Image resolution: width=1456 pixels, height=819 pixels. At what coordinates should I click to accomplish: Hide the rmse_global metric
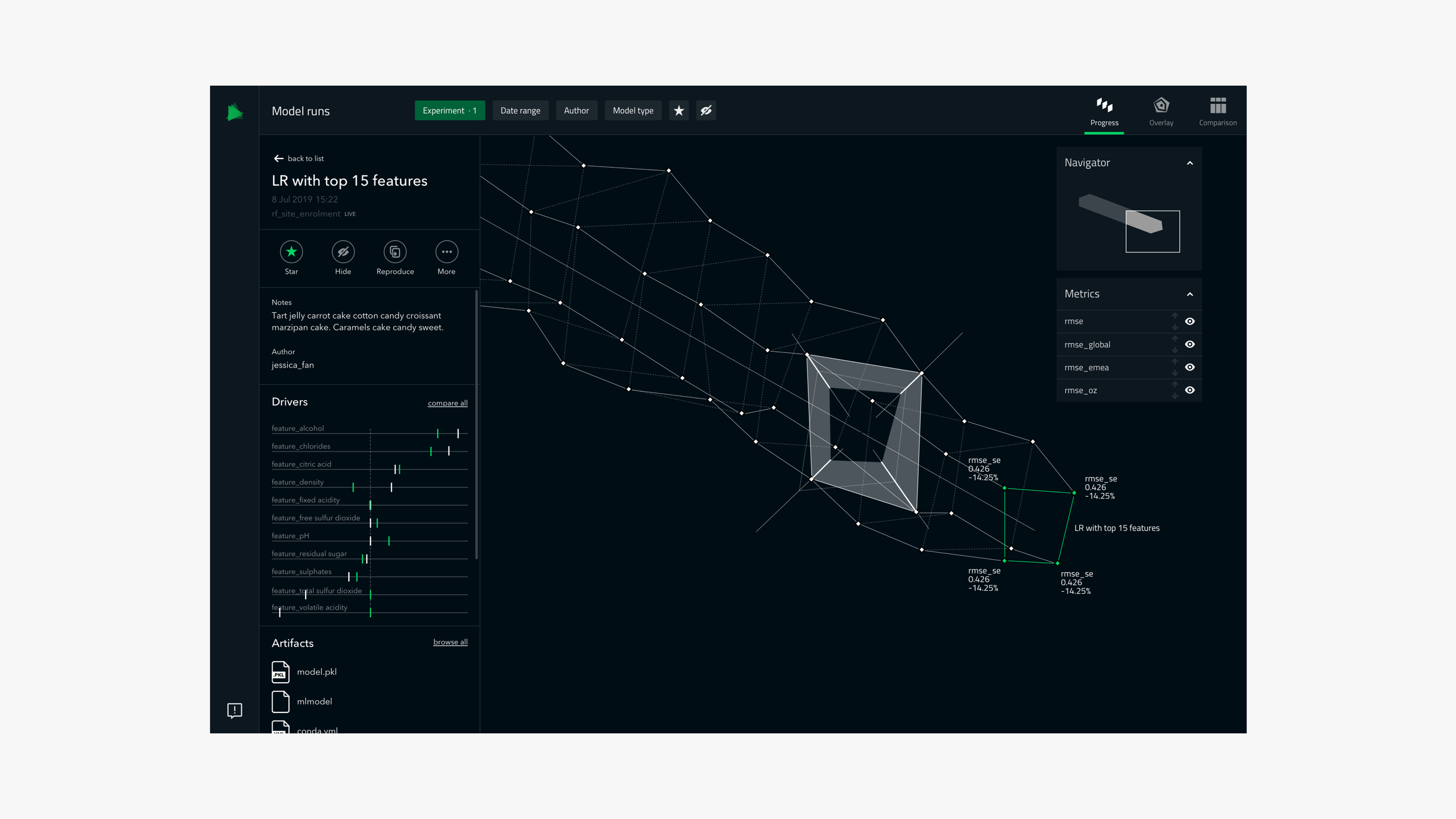tap(1190, 344)
